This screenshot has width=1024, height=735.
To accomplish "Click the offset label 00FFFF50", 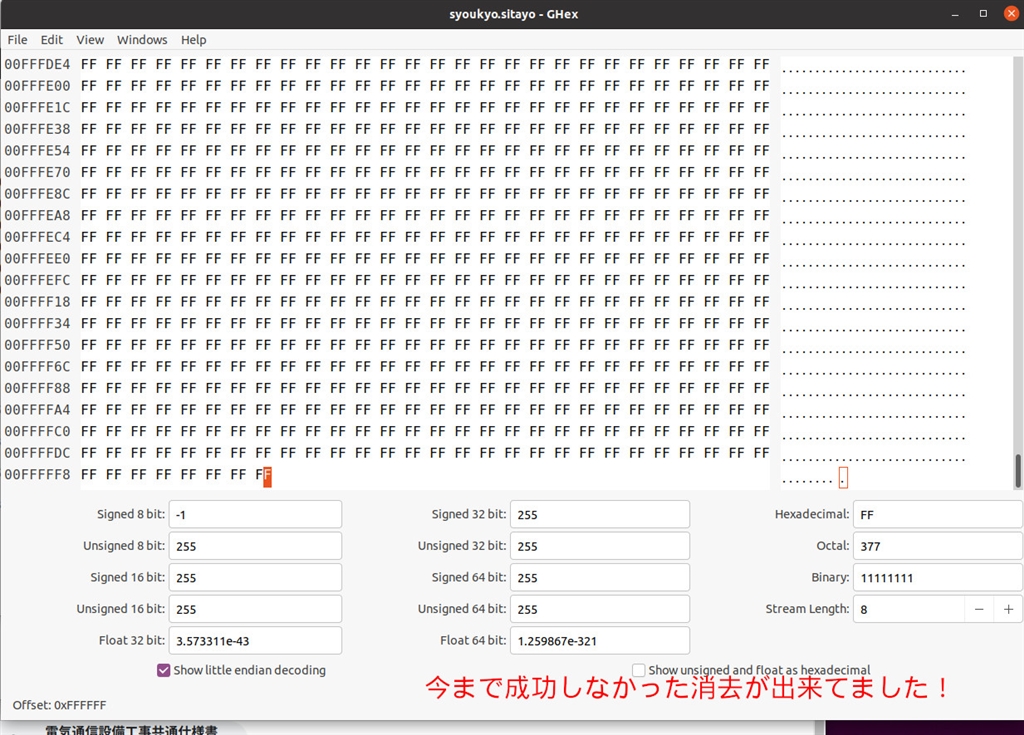I will [x=37, y=345].
